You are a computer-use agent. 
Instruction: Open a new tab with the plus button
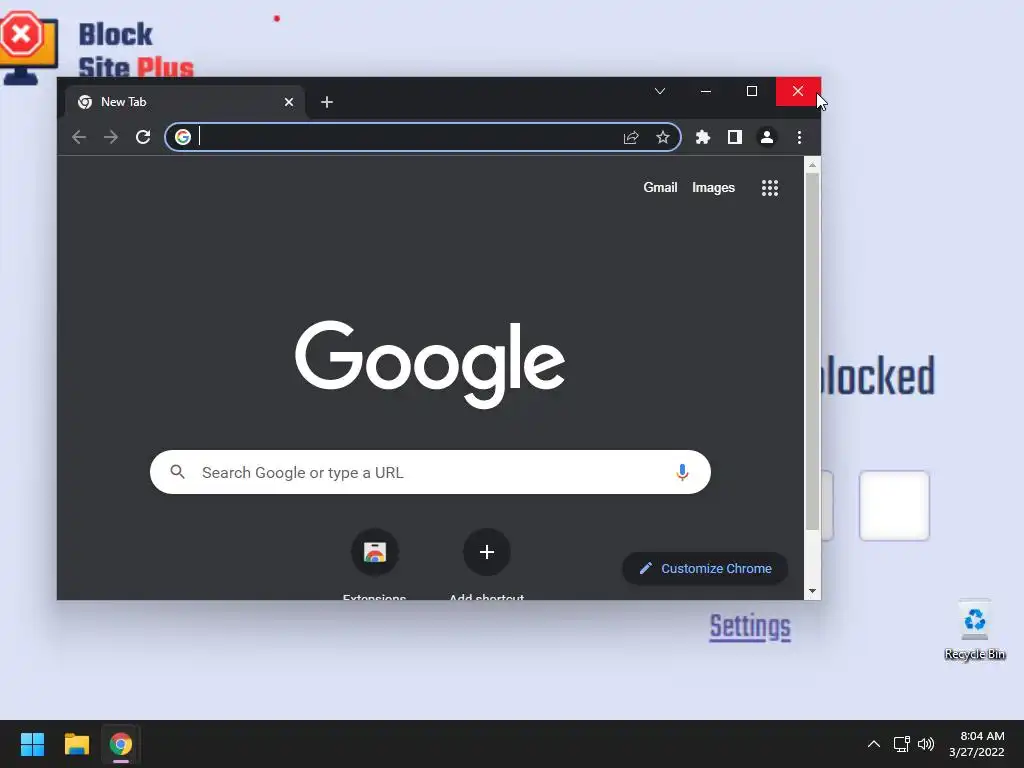click(x=327, y=102)
